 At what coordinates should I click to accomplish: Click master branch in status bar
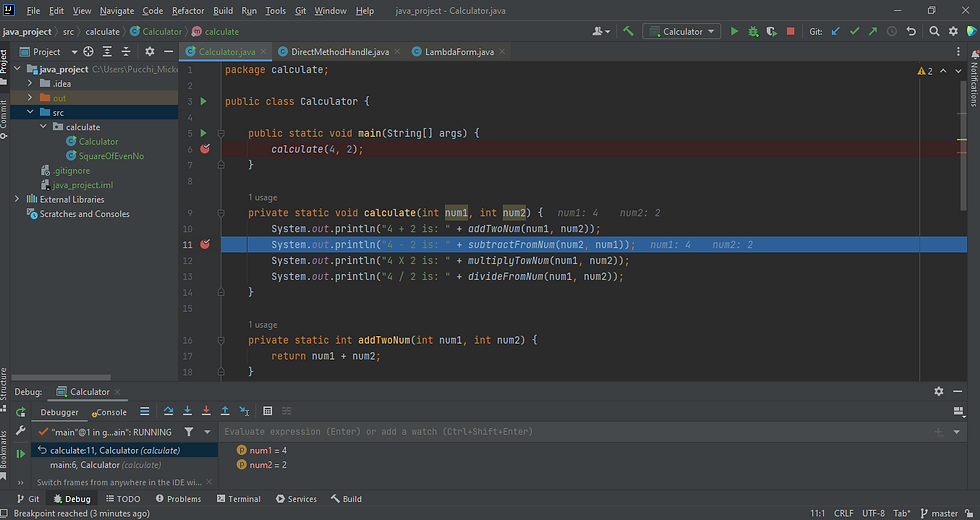pos(939,513)
